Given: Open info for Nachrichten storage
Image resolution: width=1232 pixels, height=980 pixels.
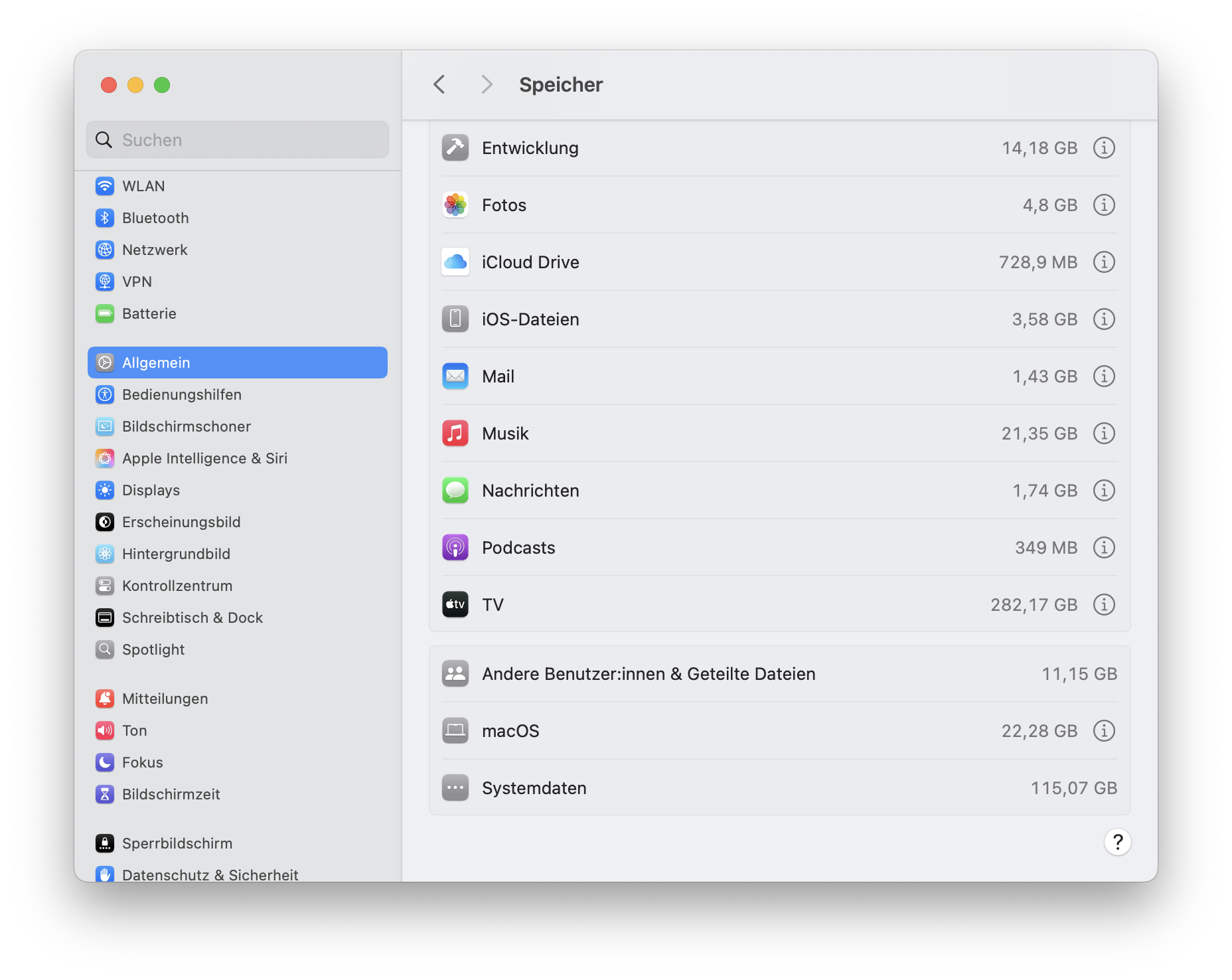Looking at the screenshot, I should (x=1104, y=490).
